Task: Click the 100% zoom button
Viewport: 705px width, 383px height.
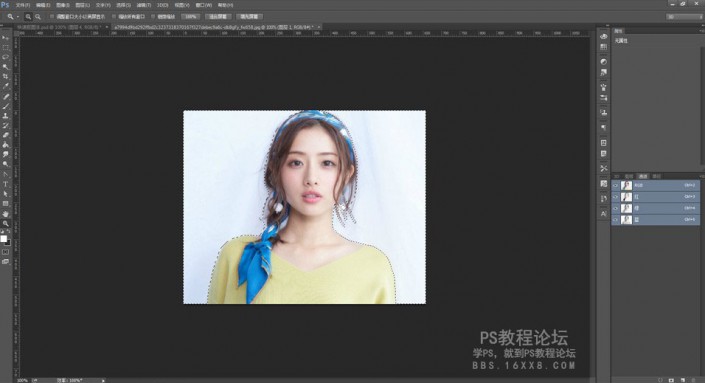Action: pyautogui.click(x=191, y=17)
